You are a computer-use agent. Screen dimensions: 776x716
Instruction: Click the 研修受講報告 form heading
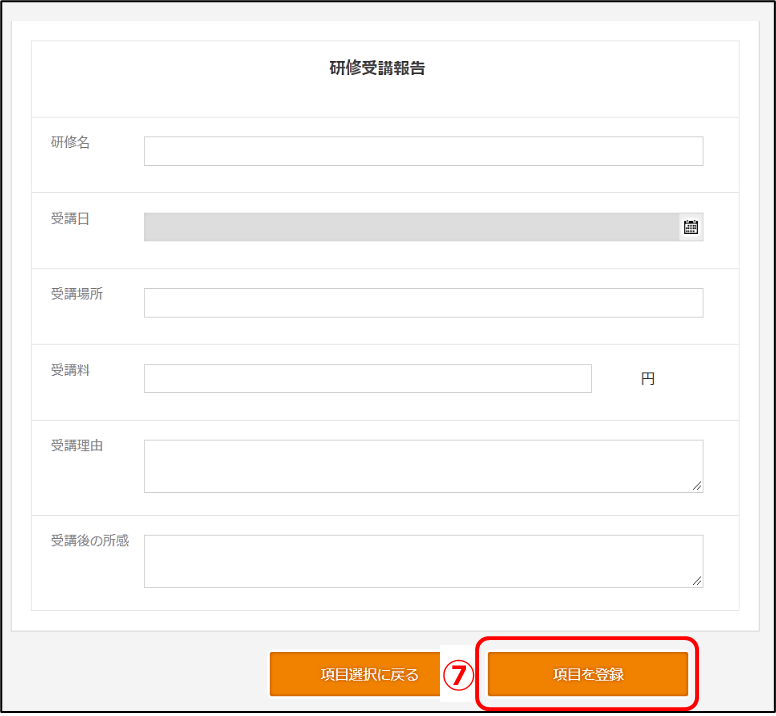click(x=377, y=68)
